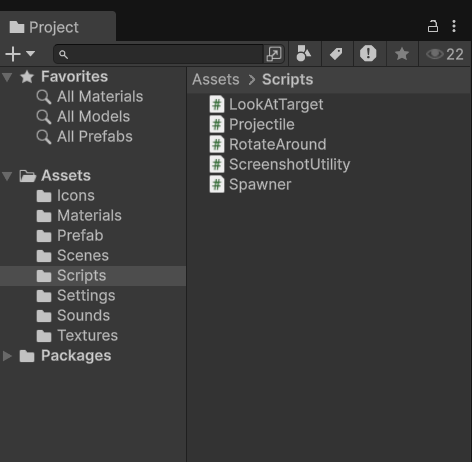
Task: Select the Spawner script file
Action: (x=250, y=184)
